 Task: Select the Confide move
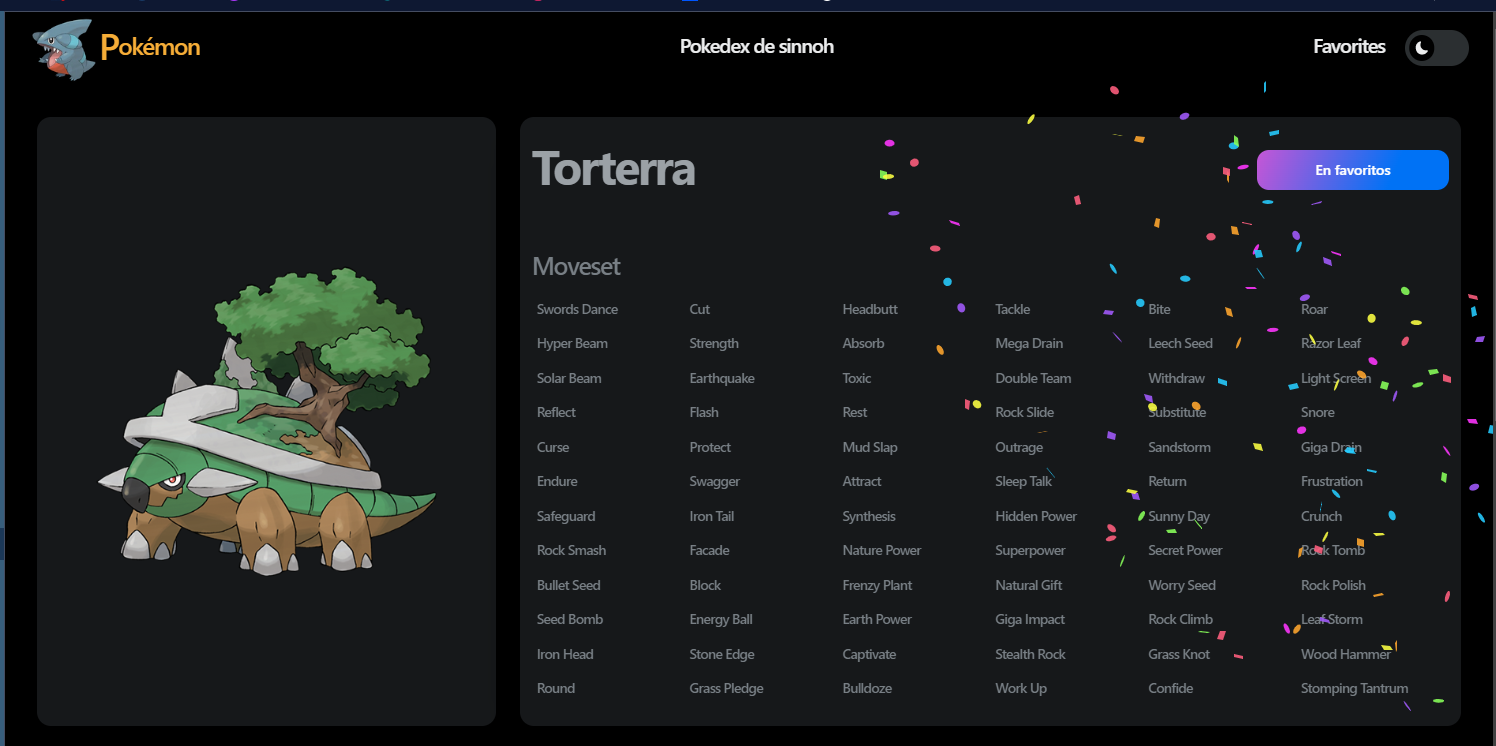tap(1171, 688)
